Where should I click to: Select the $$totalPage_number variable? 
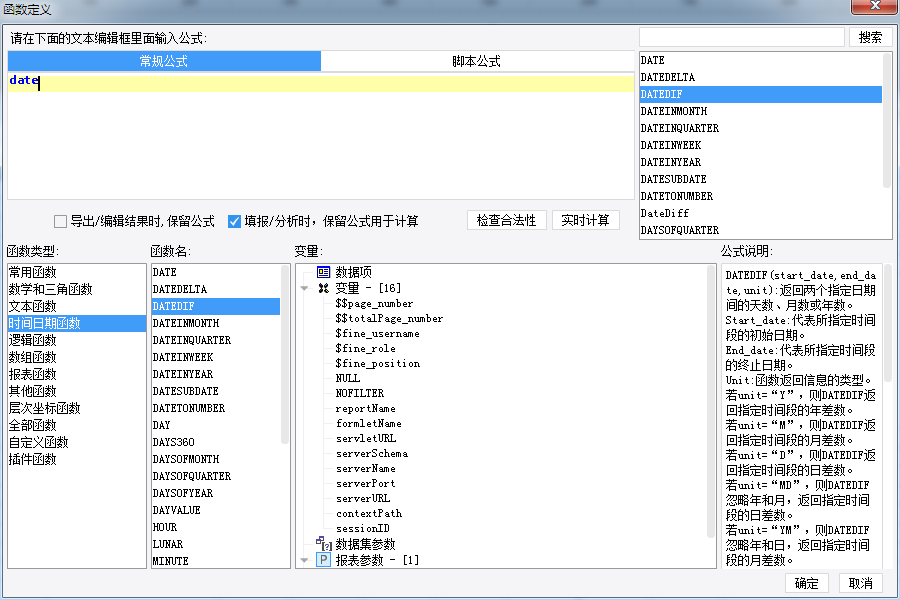(x=389, y=319)
